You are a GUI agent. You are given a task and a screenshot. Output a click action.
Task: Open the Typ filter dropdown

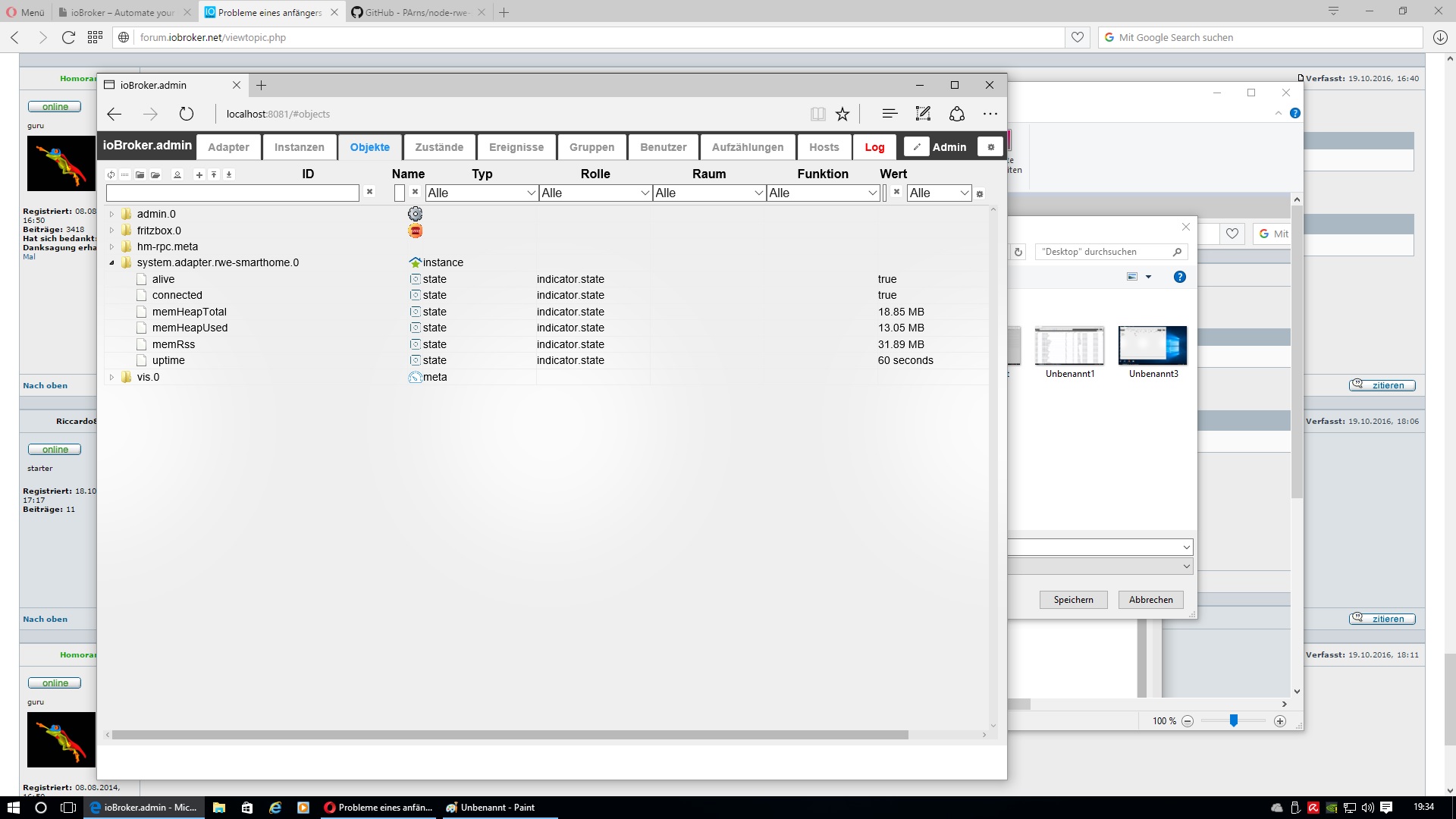click(x=482, y=193)
